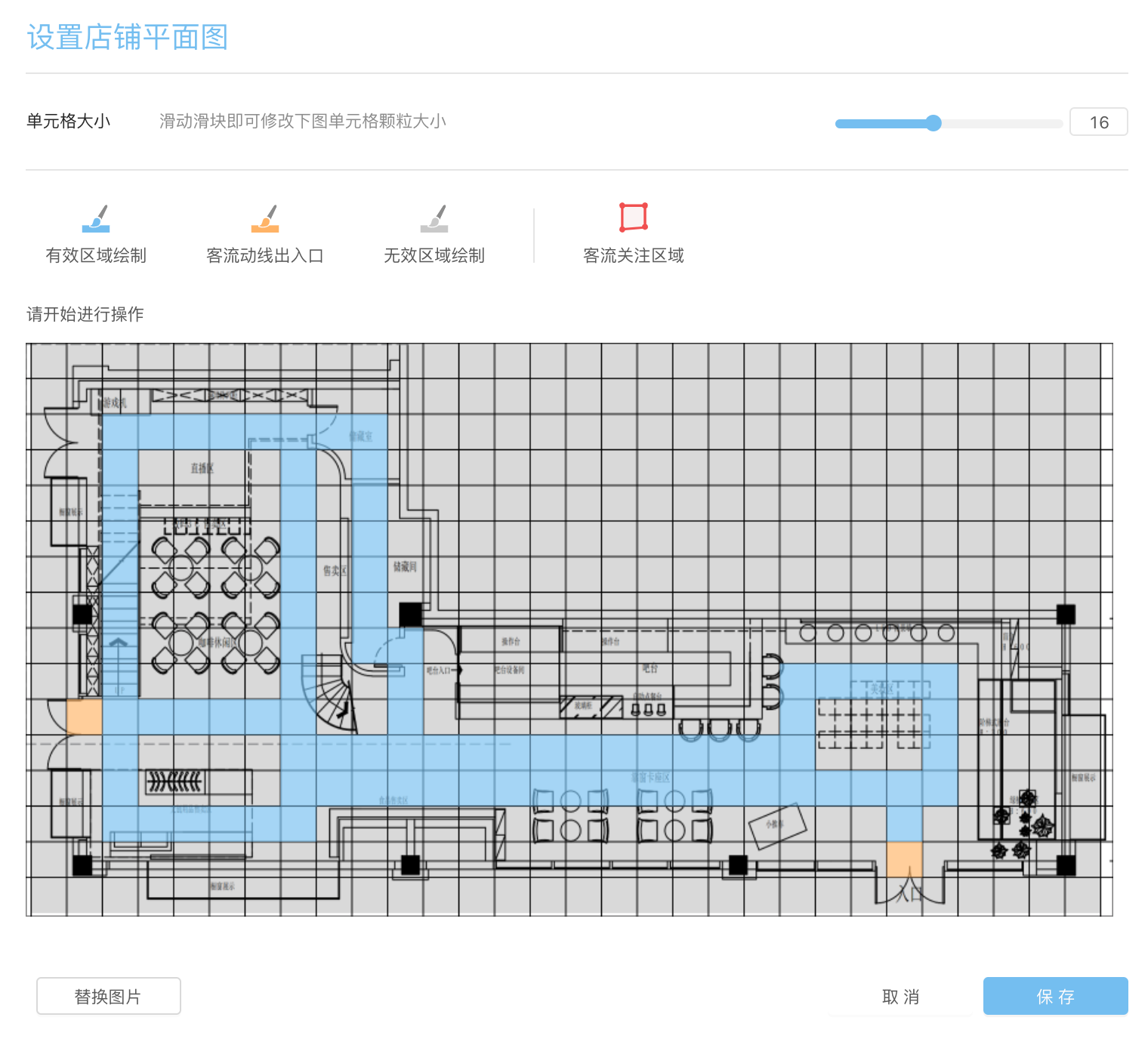
Task: Select the orange 客流动线出入口 brush icon
Action: (265, 218)
